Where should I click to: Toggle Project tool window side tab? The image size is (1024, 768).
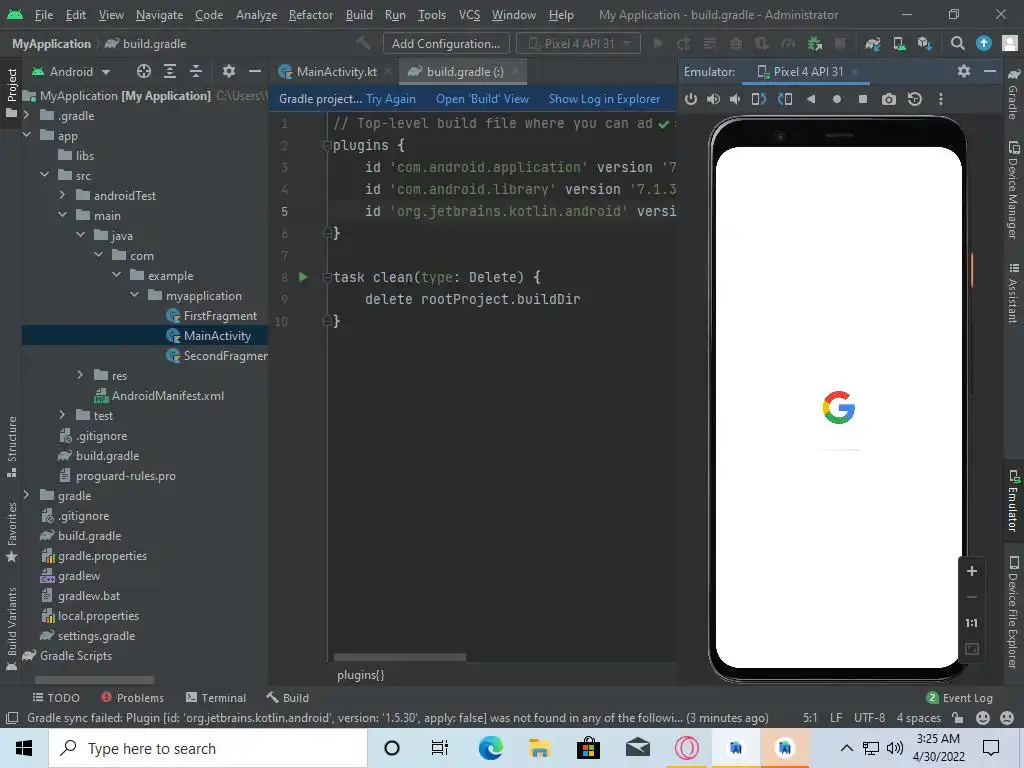tap(11, 93)
